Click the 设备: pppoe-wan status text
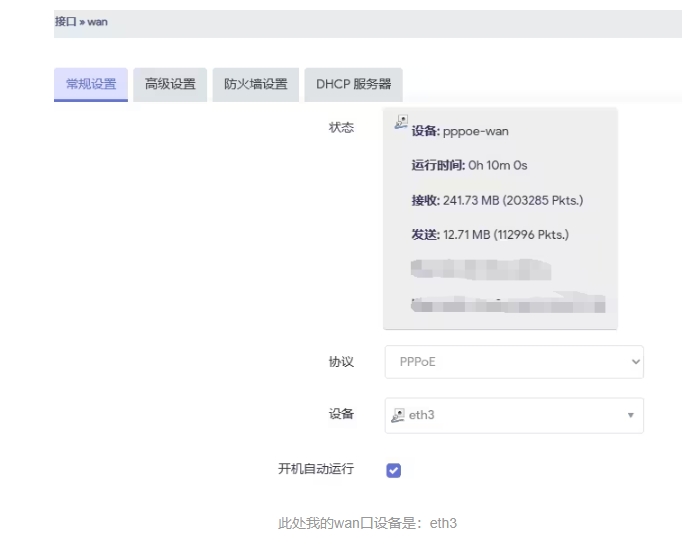This screenshot has height=535, width=692. coord(460,131)
